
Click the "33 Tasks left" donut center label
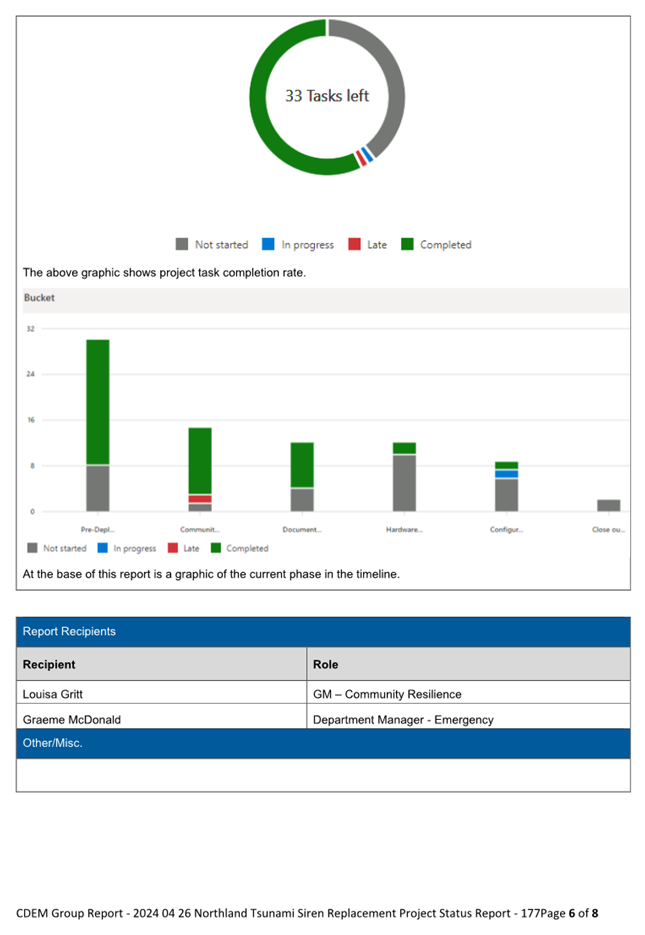[x=327, y=96]
